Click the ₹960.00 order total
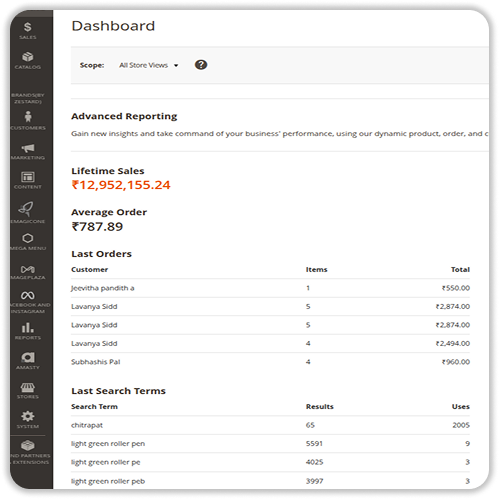The height and width of the screenshot is (499, 499). click(456, 362)
